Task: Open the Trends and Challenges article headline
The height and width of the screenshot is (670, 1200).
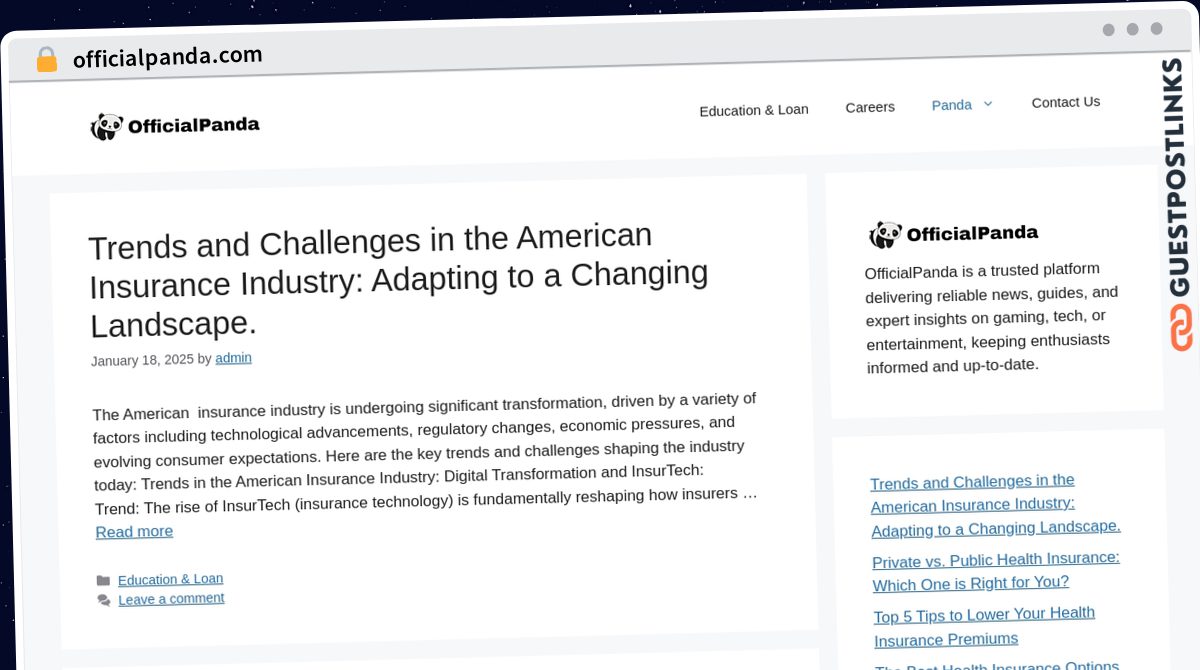Action: (x=399, y=280)
